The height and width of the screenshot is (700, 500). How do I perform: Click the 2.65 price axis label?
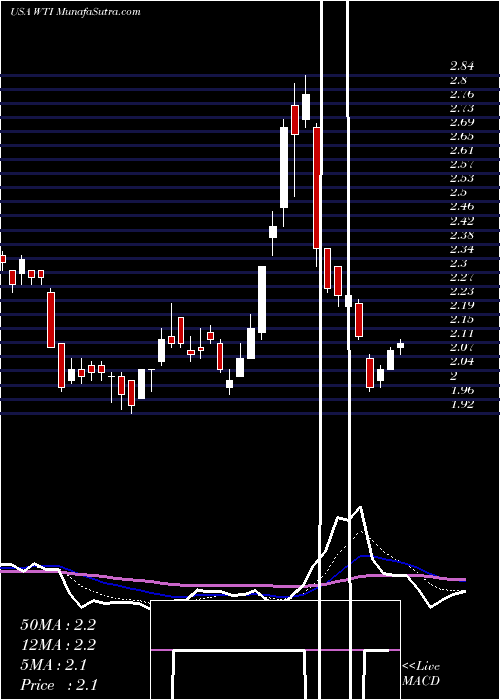coord(462,137)
